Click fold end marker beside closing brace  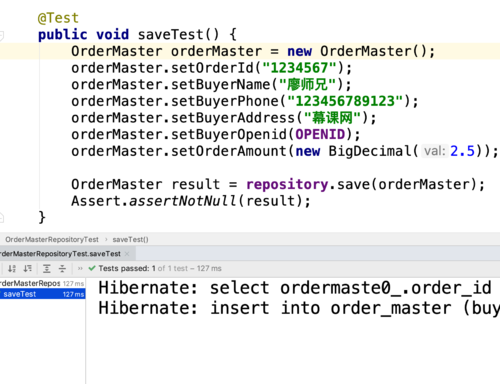1,218
